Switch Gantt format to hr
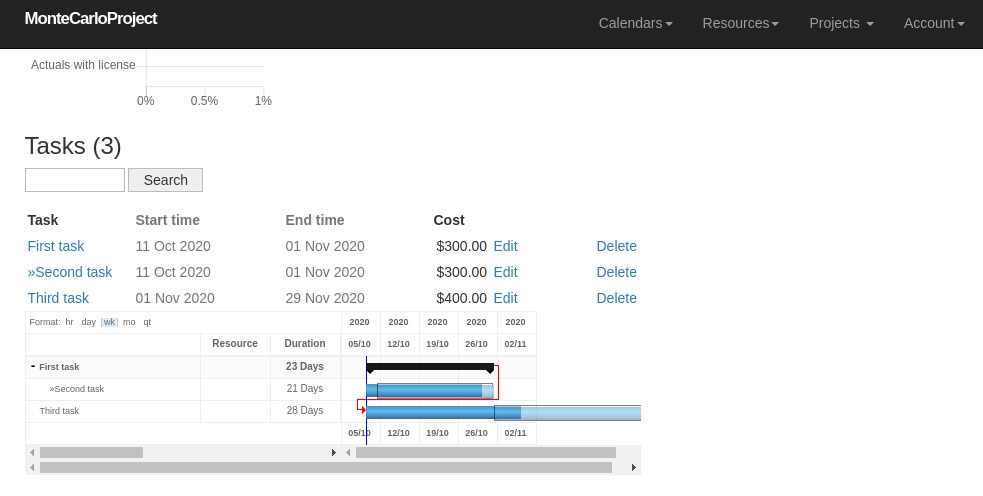The width and height of the screenshot is (983, 496). point(69,322)
